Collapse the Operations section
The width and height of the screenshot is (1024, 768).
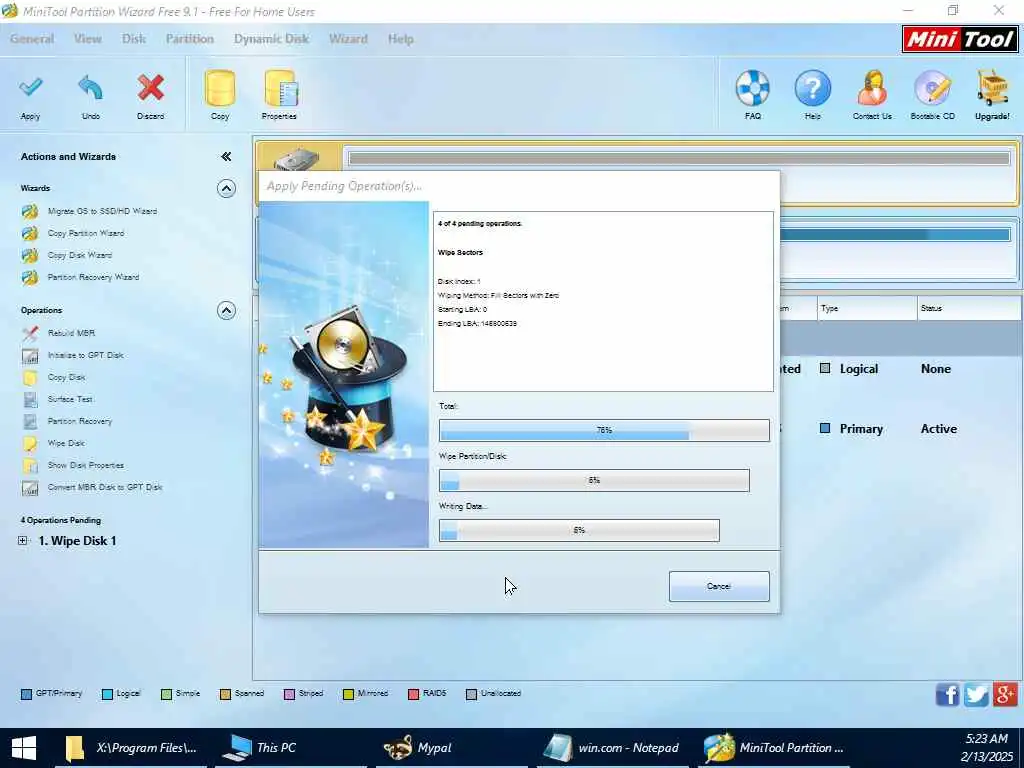pyautogui.click(x=226, y=311)
